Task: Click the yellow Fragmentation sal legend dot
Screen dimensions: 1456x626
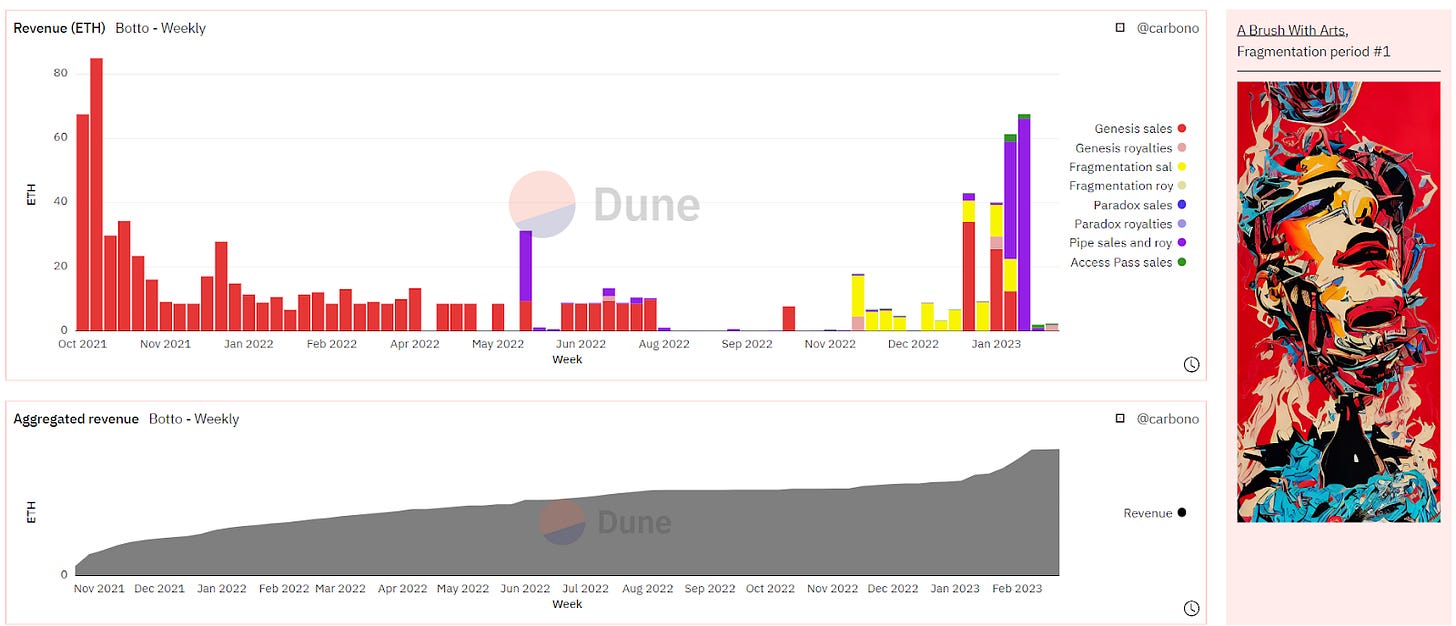Action: [1182, 167]
